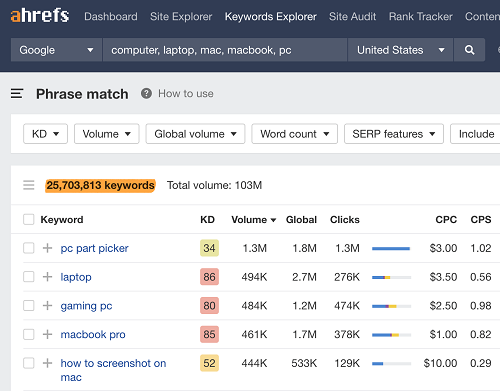
Task: Click the question mark help icon
Action: [146, 93]
